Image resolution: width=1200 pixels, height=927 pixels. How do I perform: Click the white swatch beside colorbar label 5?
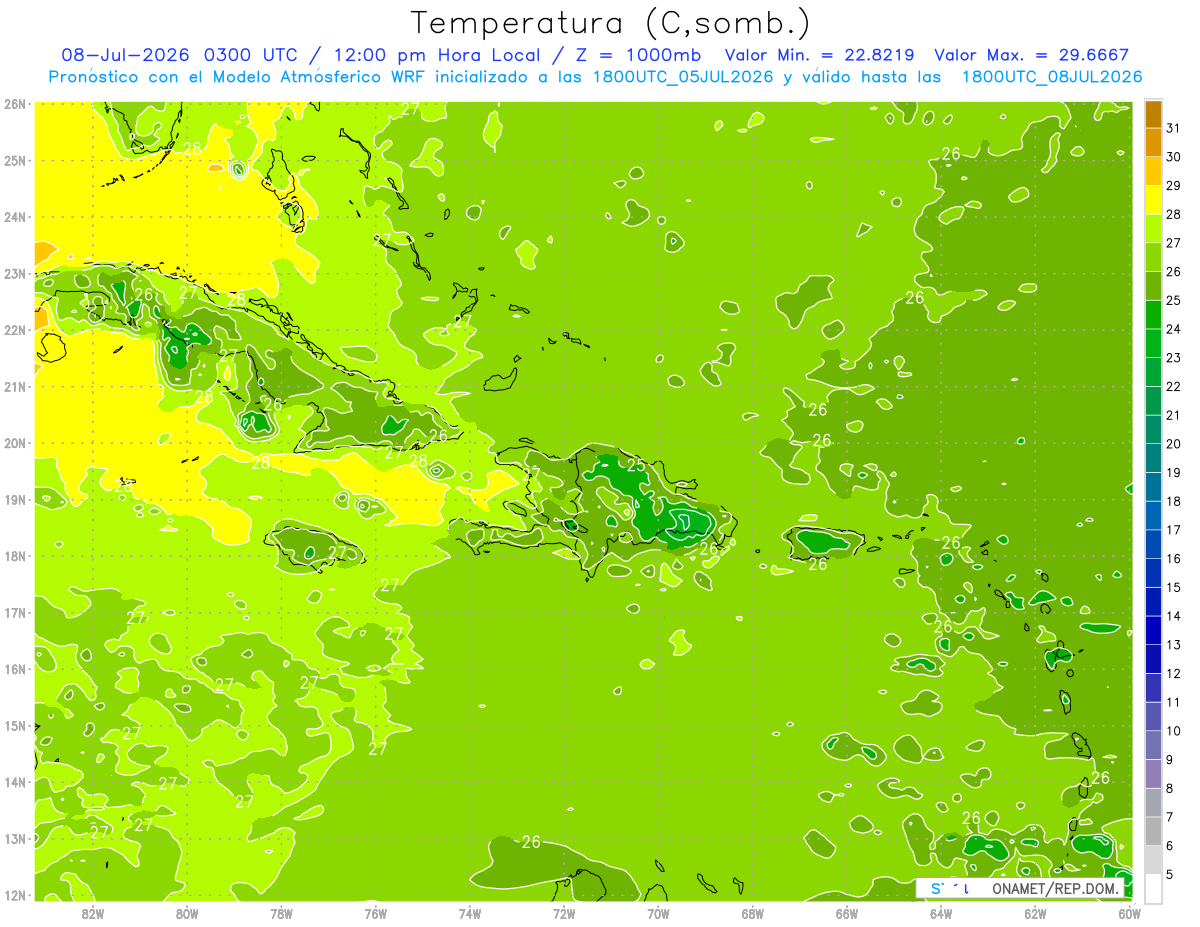[x=1153, y=888]
